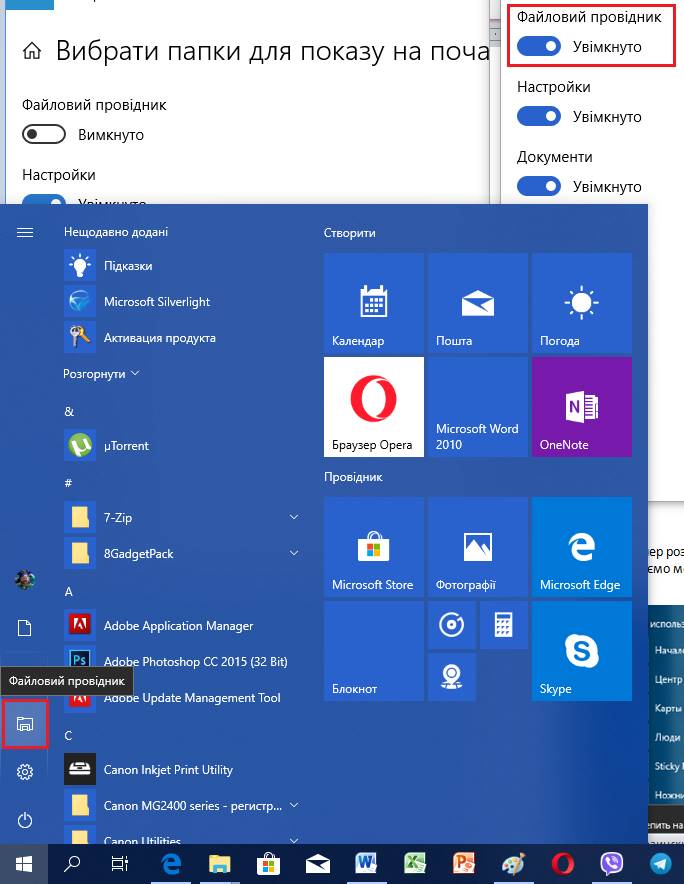
Task: Click the Створити tile group title
Action: pyautogui.click(x=350, y=233)
